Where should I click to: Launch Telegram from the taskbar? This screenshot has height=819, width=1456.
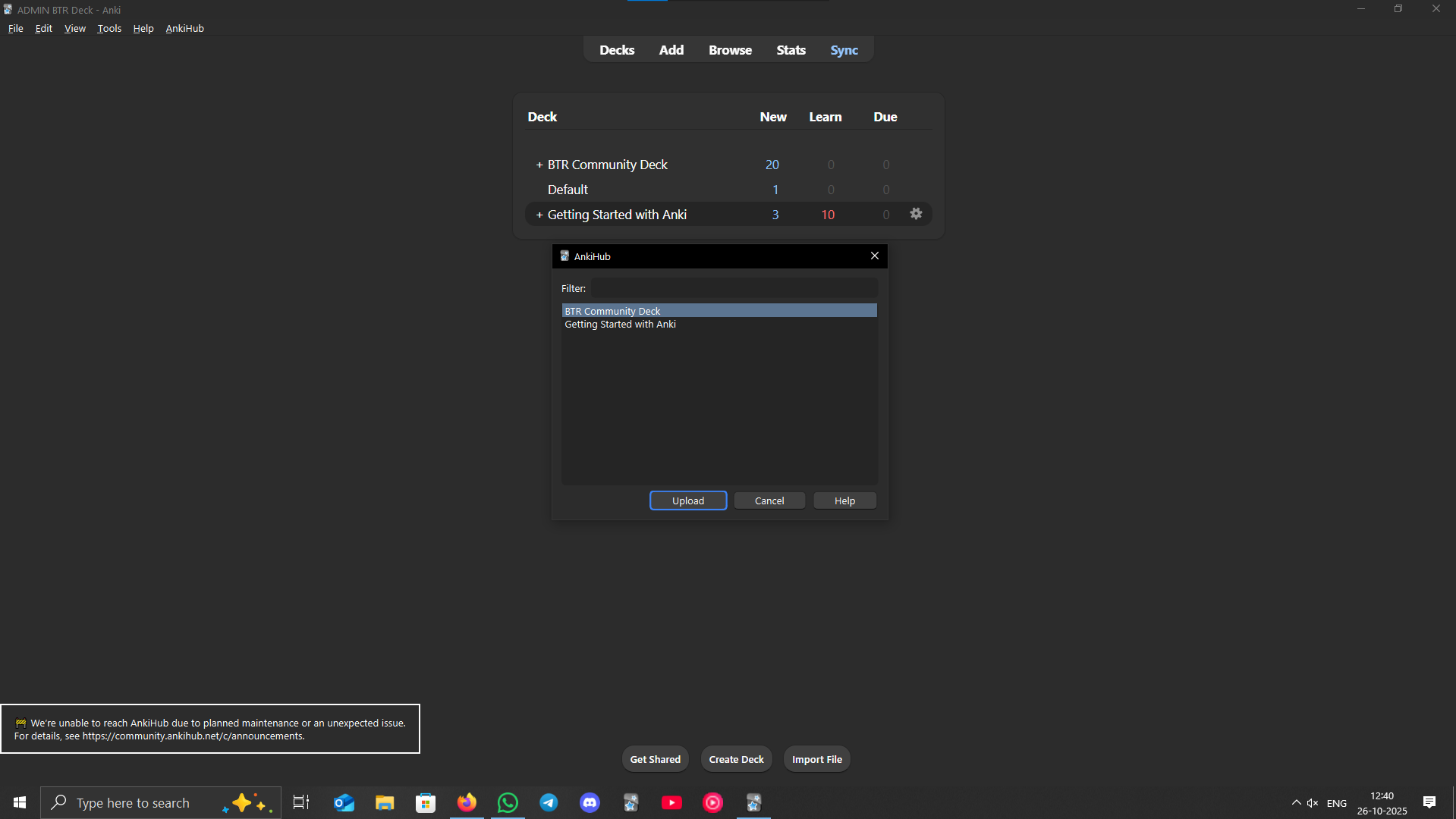pos(549,802)
